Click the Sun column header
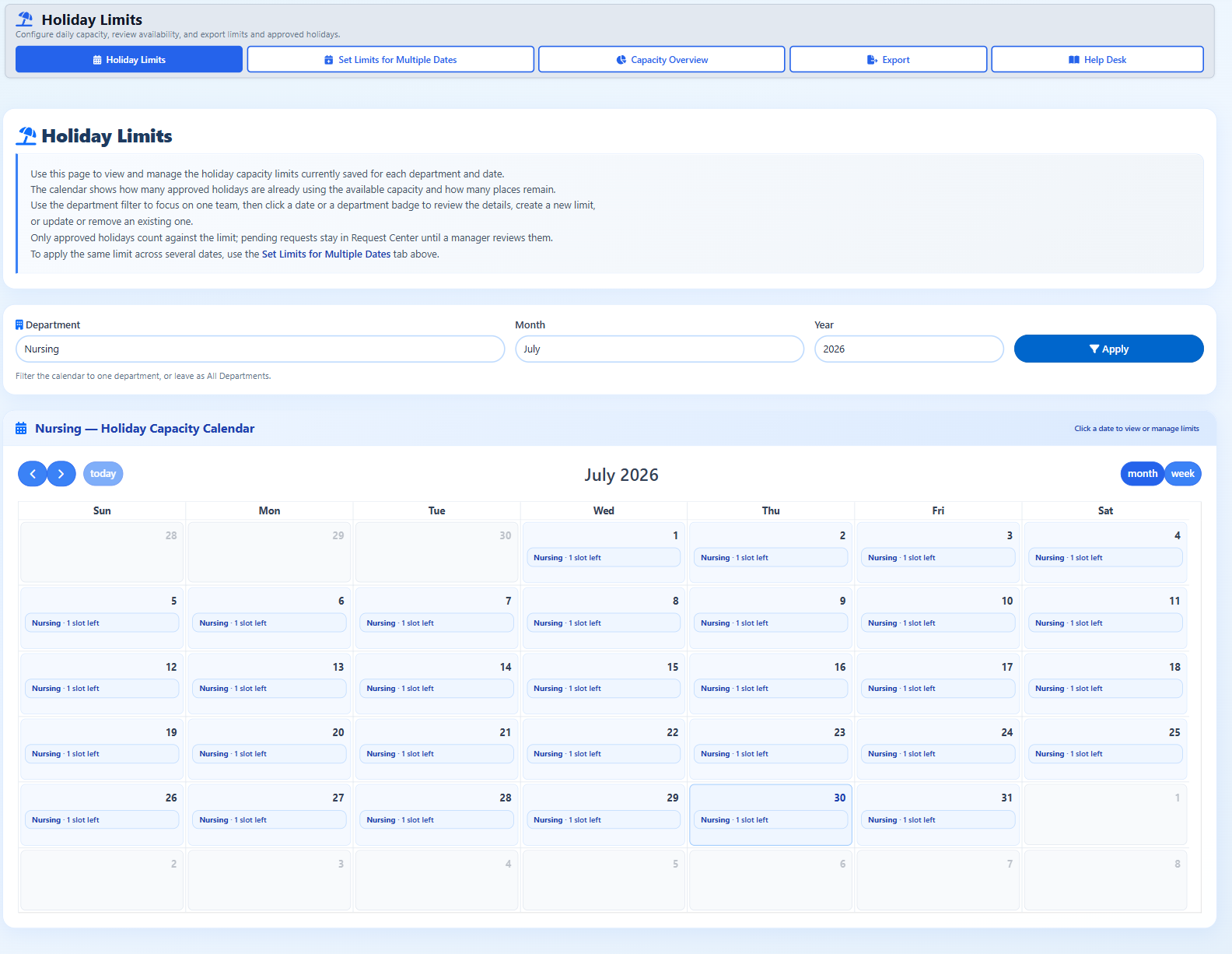The width and height of the screenshot is (1232, 954). pos(102,510)
